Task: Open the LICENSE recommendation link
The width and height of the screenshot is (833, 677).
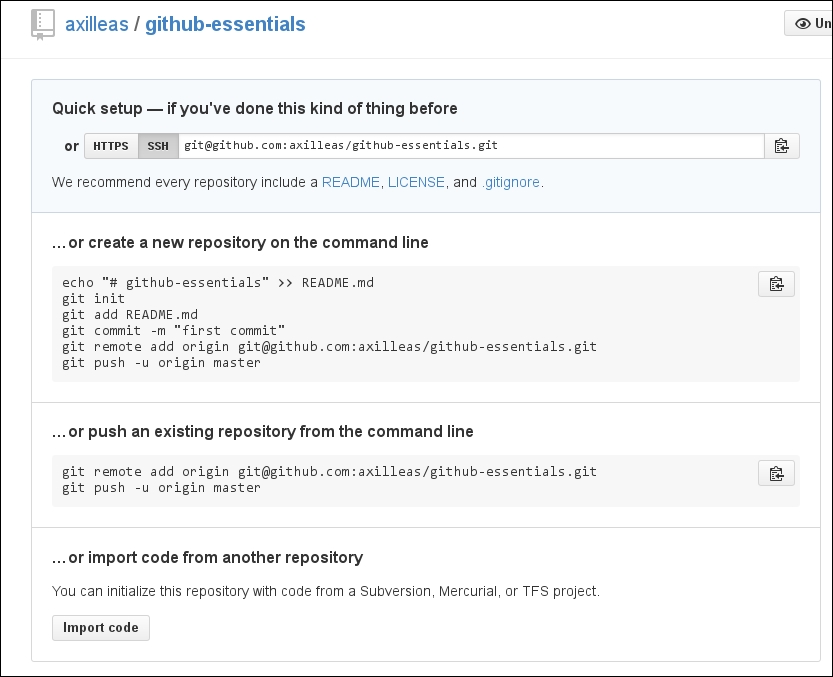Action: [x=416, y=182]
